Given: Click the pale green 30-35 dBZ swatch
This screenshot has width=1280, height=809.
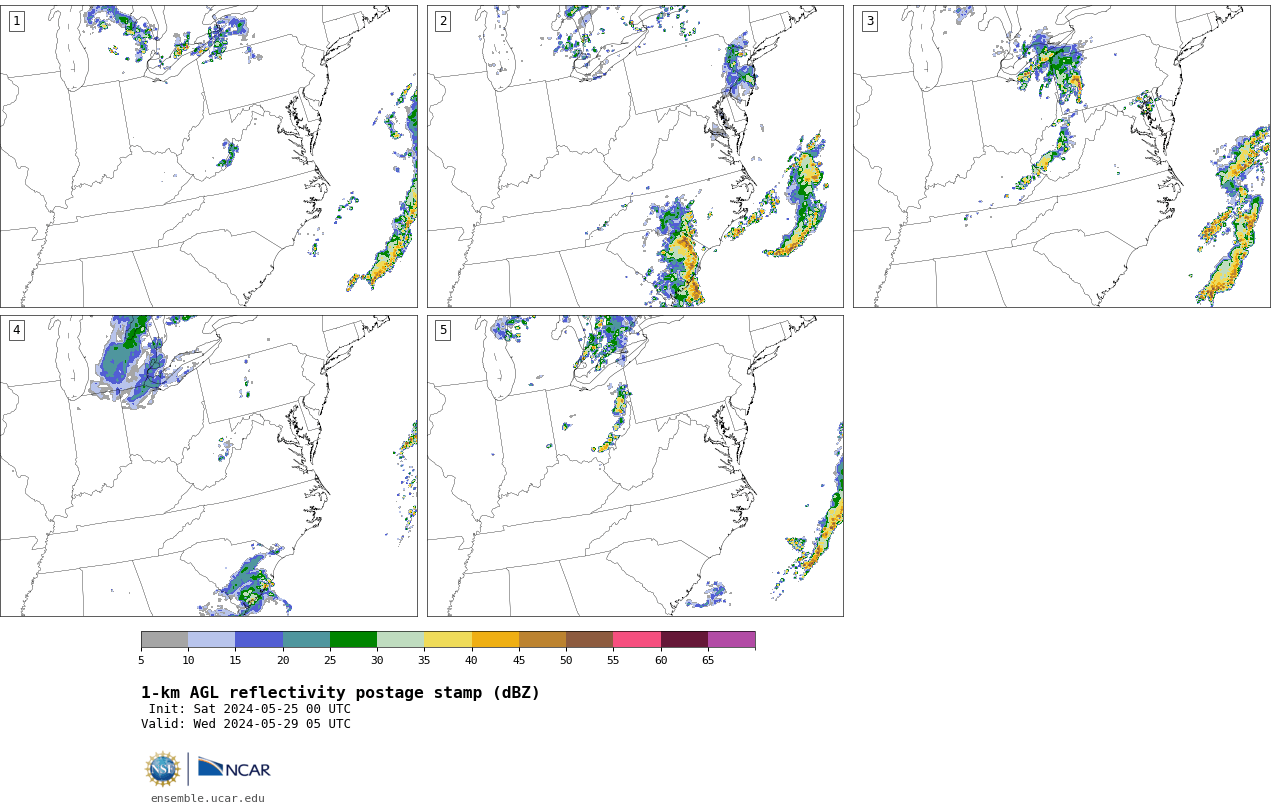Looking at the screenshot, I should pyautogui.click(x=401, y=640).
